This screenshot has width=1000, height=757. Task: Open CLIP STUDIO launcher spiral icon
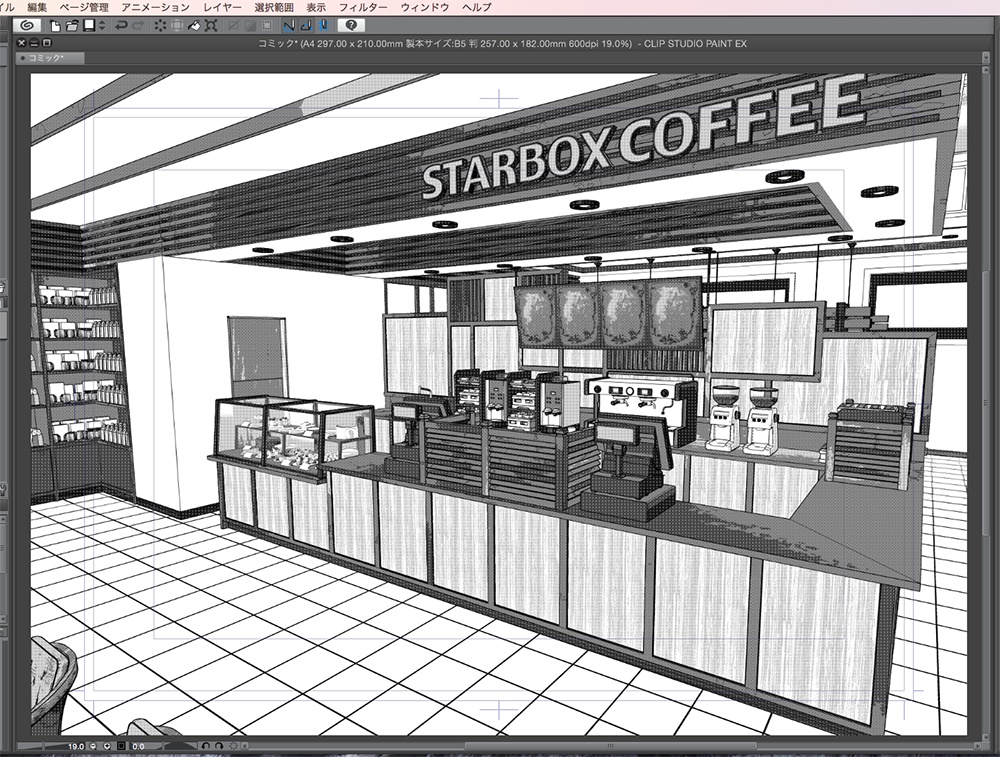coord(26,24)
